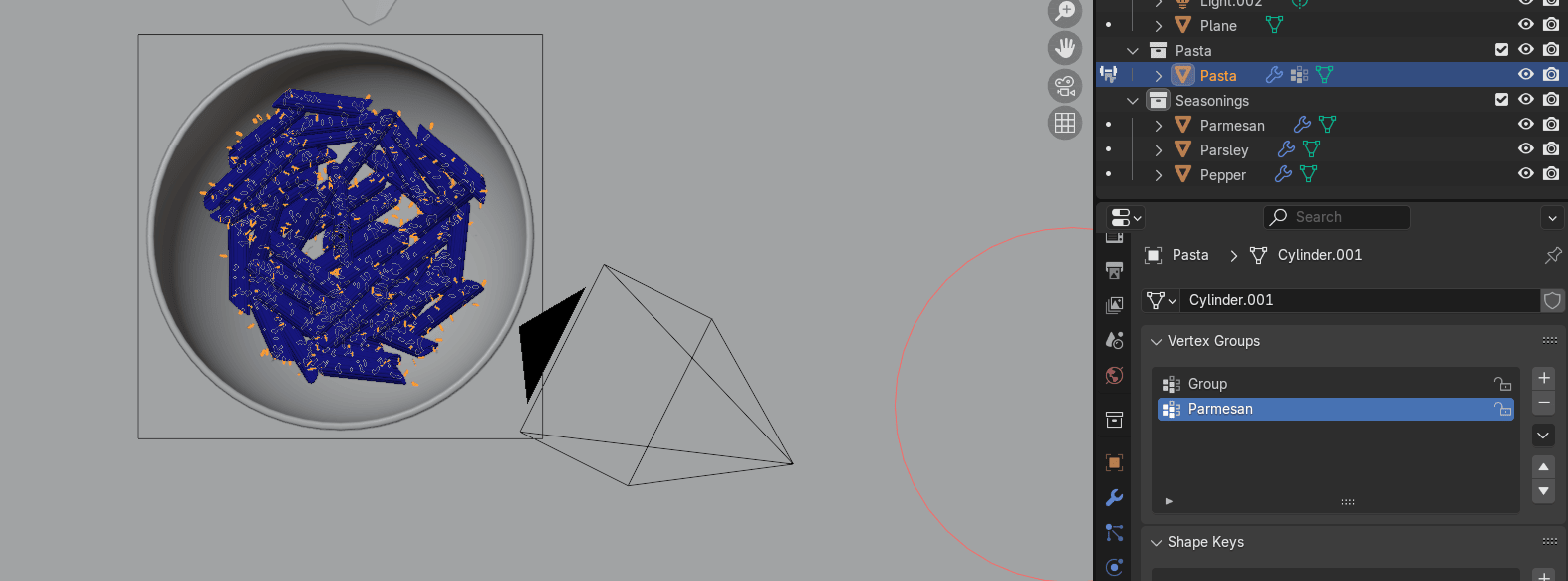Click the fake user shield icon
Image resolution: width=1568 pixels, height=581 pixels.
pyautogui.click(x=1552, y=300)
